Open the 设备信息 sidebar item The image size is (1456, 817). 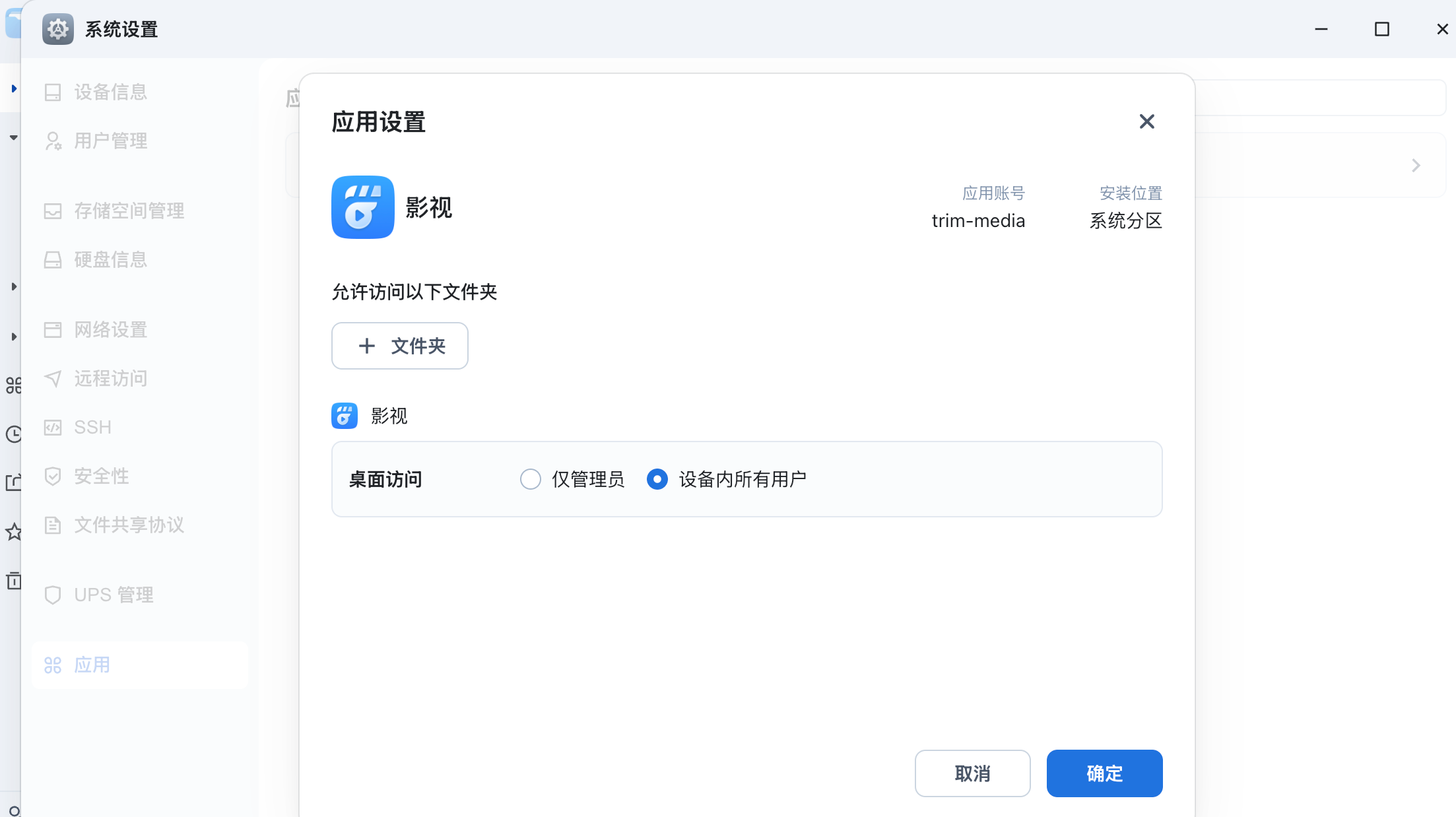(110, 92)
